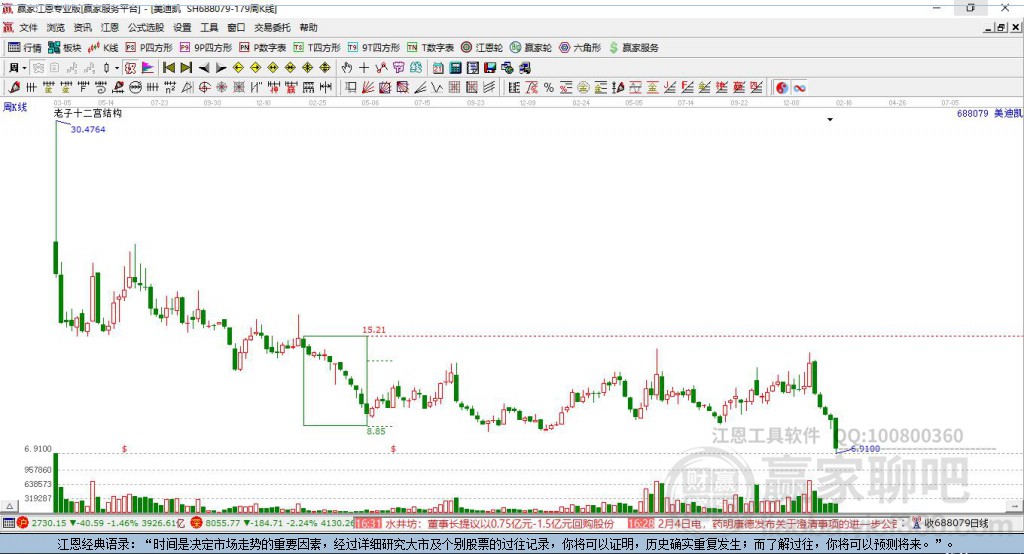
Task: Select the red polyline drawing tool
Action: coord(381,68)
